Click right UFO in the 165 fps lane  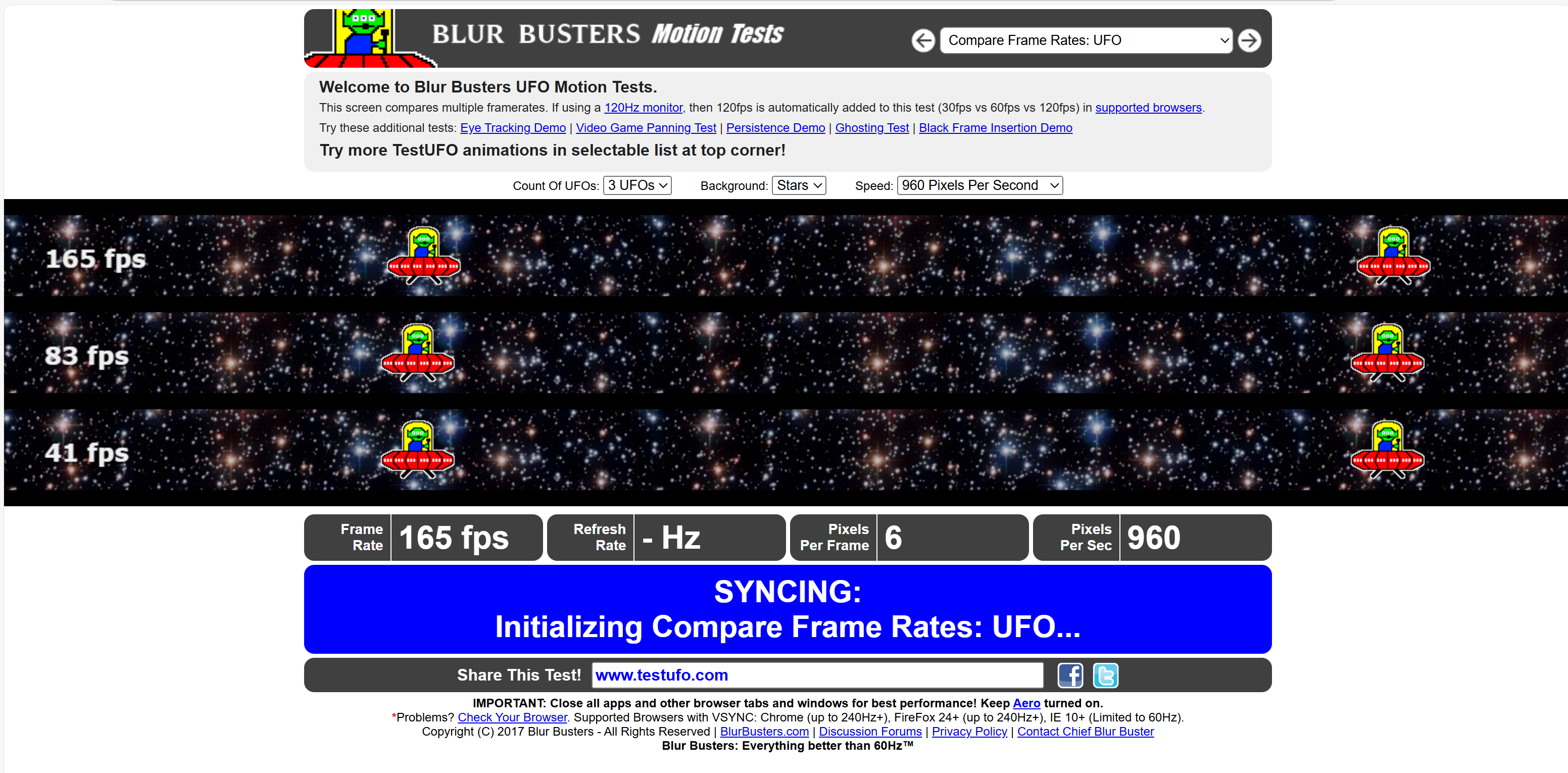pos(1393,256)
